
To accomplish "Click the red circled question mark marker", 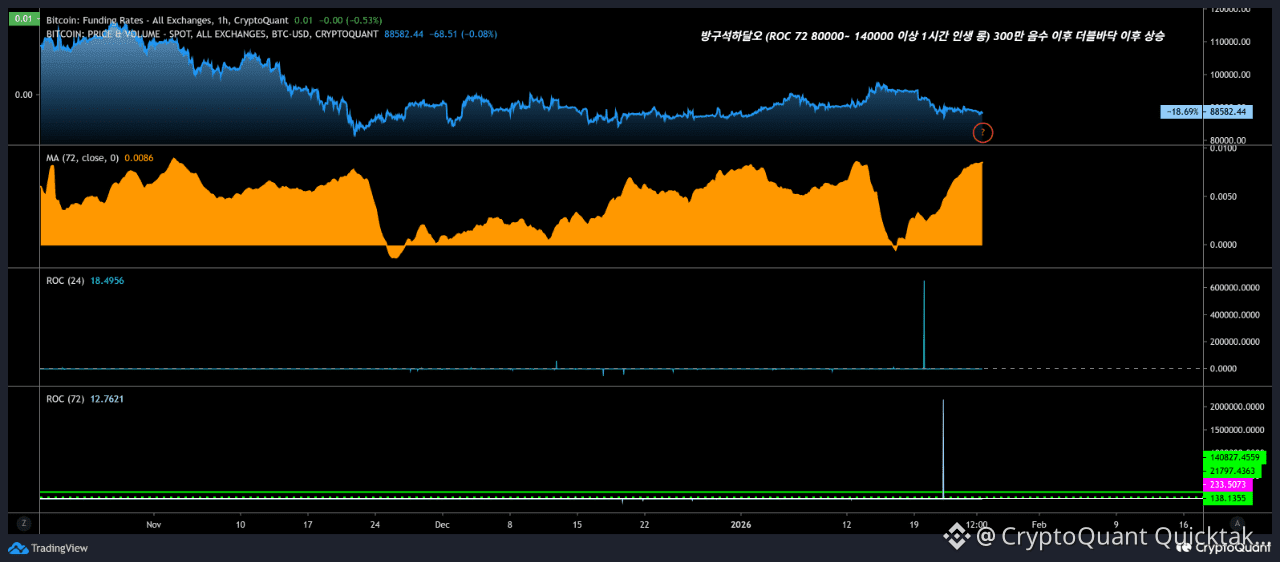I will coord(982,132).
